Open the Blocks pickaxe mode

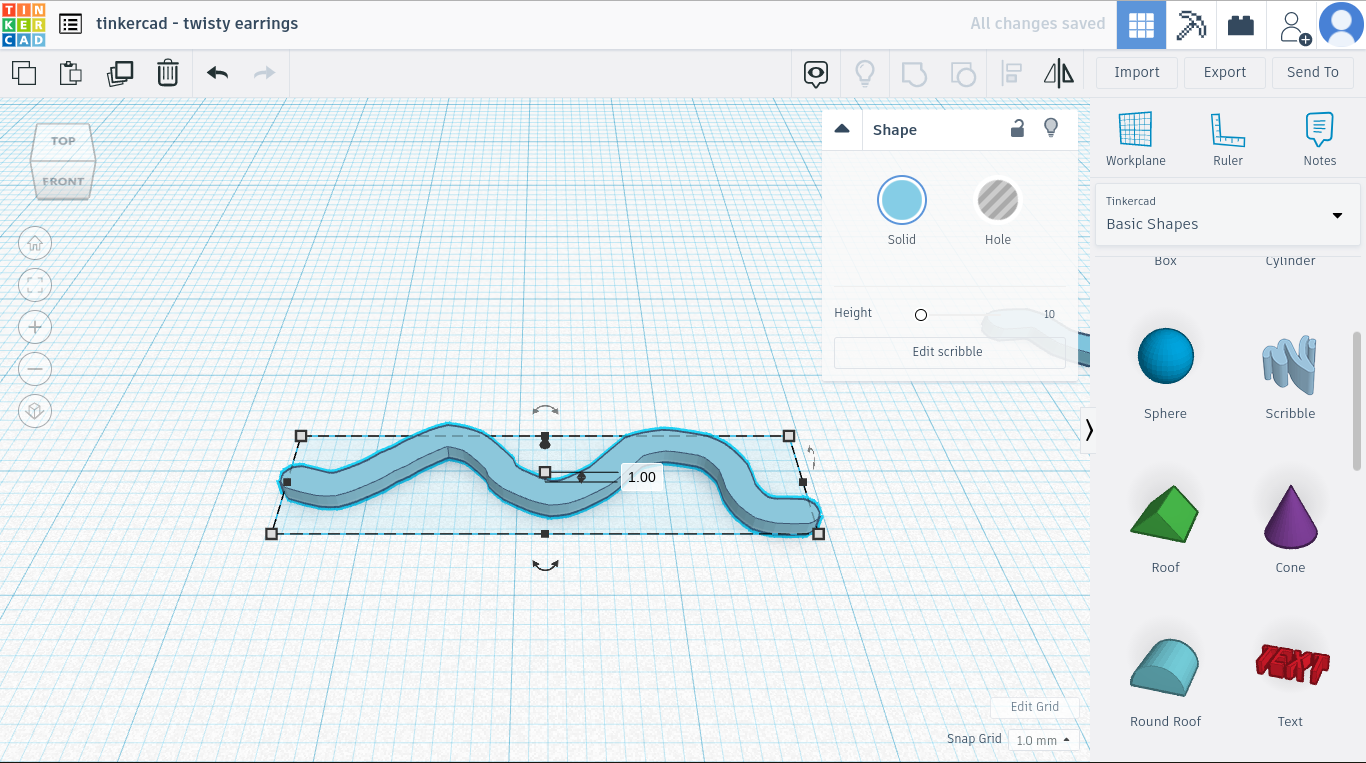point(1191,25)
